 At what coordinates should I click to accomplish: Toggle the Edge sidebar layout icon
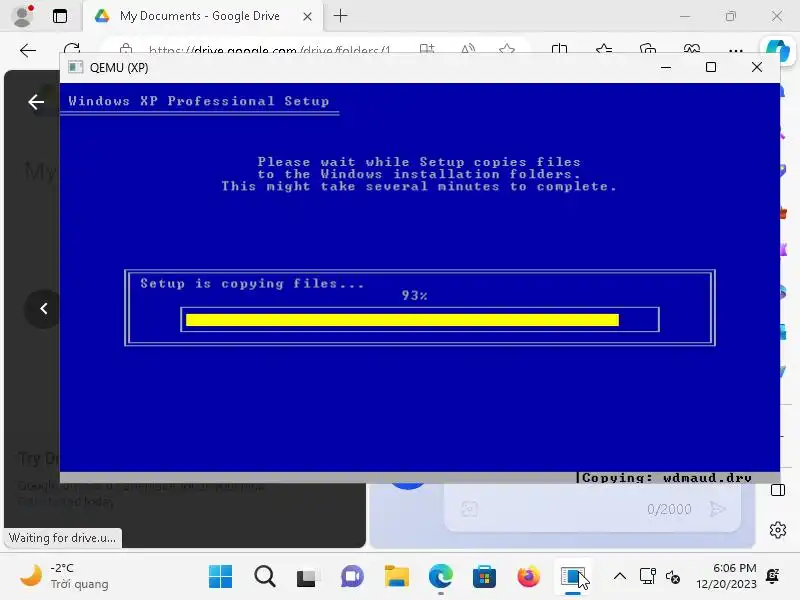778,490
